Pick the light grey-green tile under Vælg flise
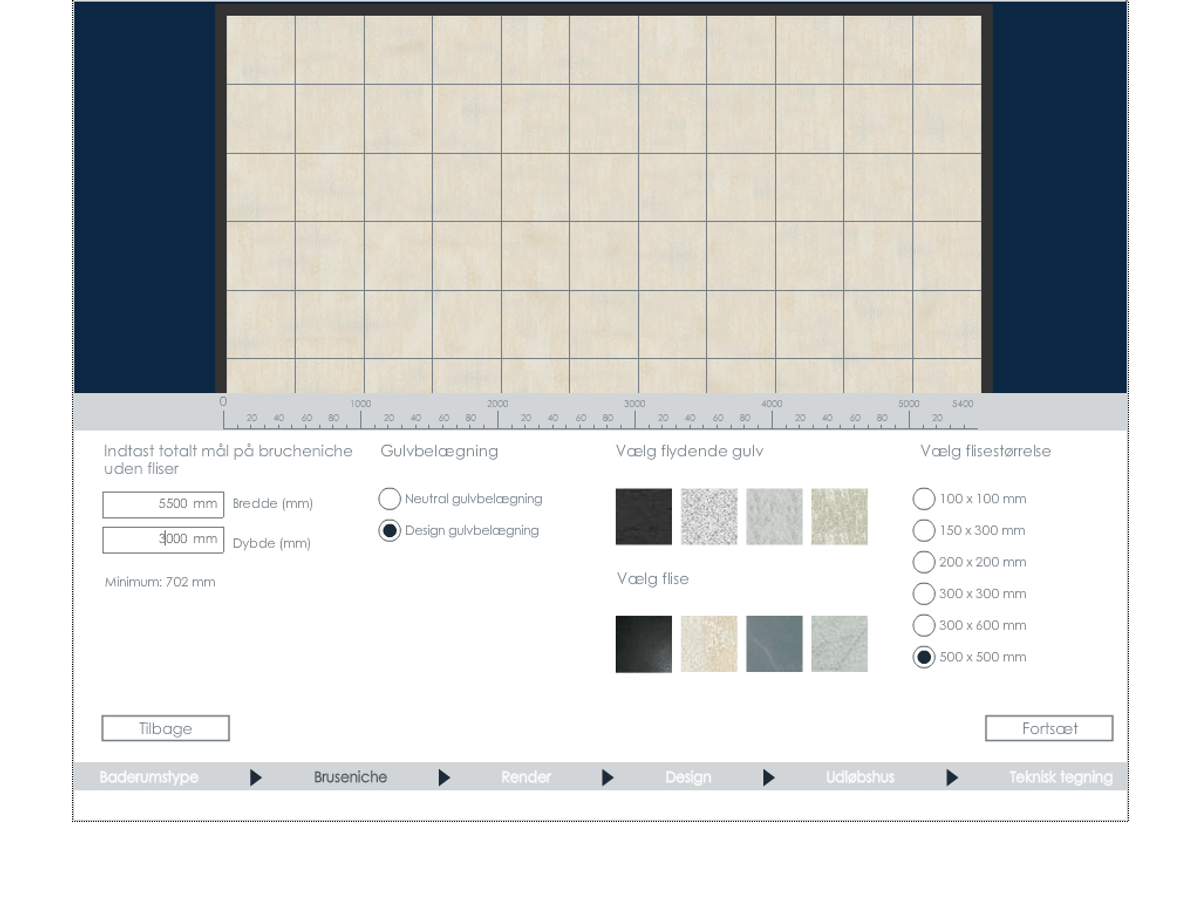The image size is (1200, 900). 839,644
